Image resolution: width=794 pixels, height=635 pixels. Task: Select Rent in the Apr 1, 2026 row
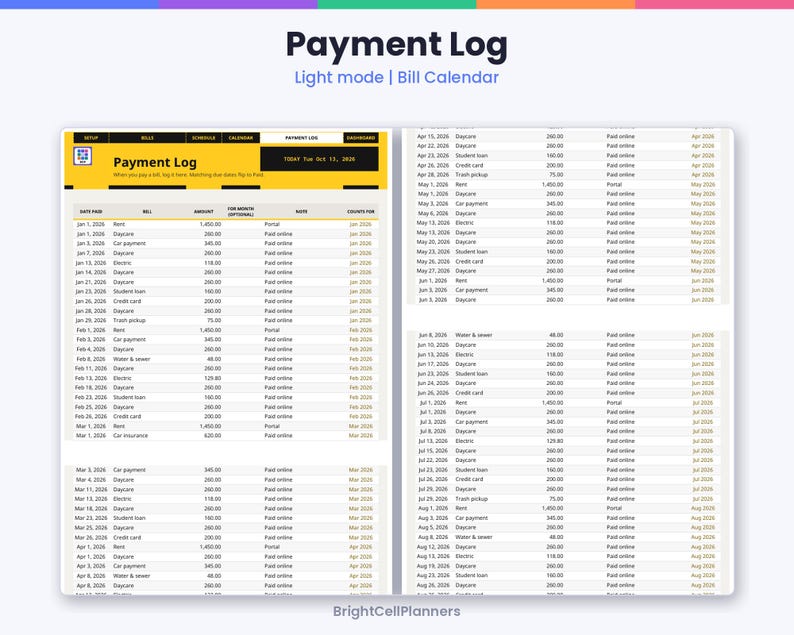click(119, 547)
